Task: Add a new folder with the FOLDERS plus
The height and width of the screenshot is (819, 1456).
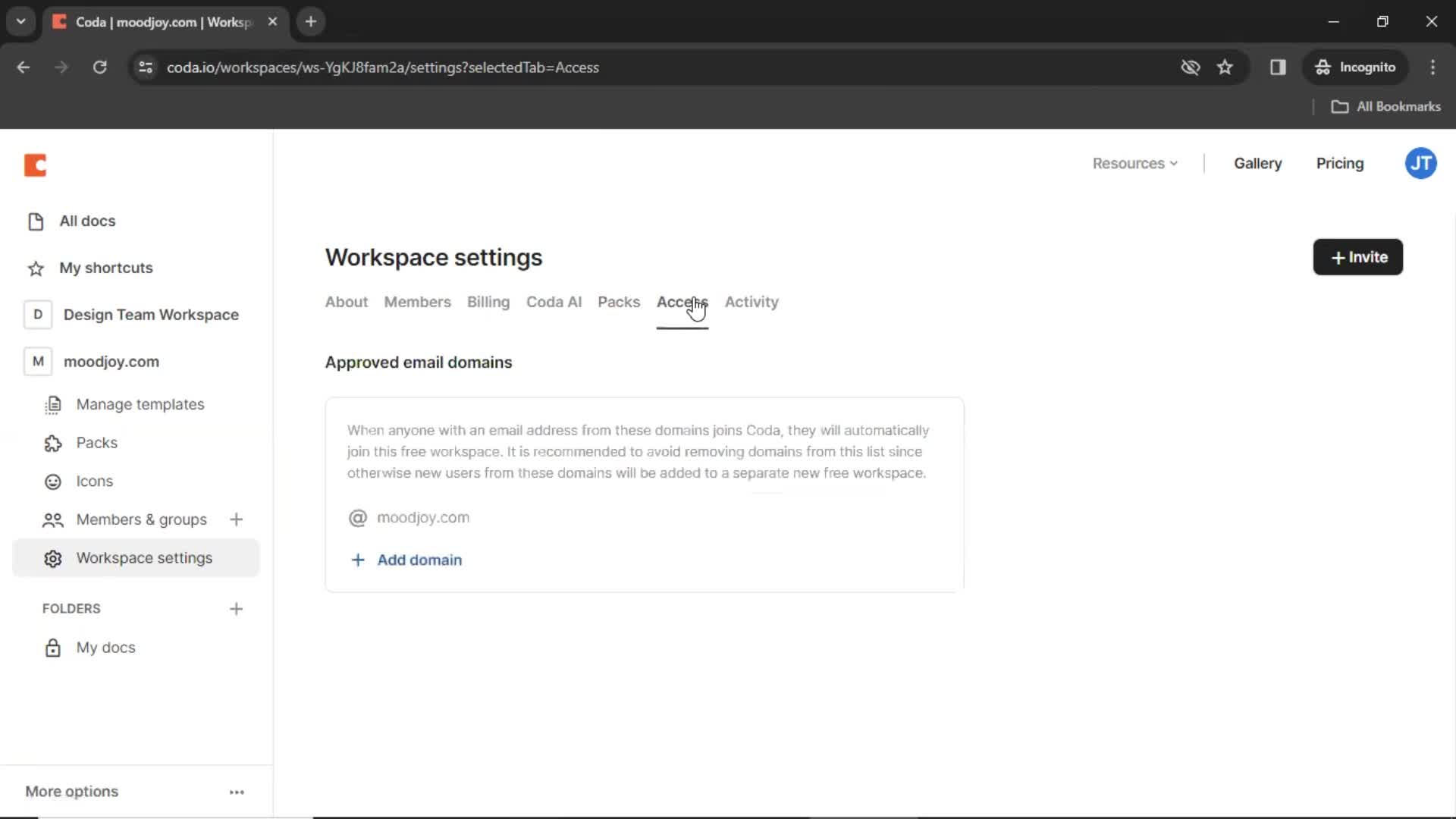Action: tap(236, 609)
